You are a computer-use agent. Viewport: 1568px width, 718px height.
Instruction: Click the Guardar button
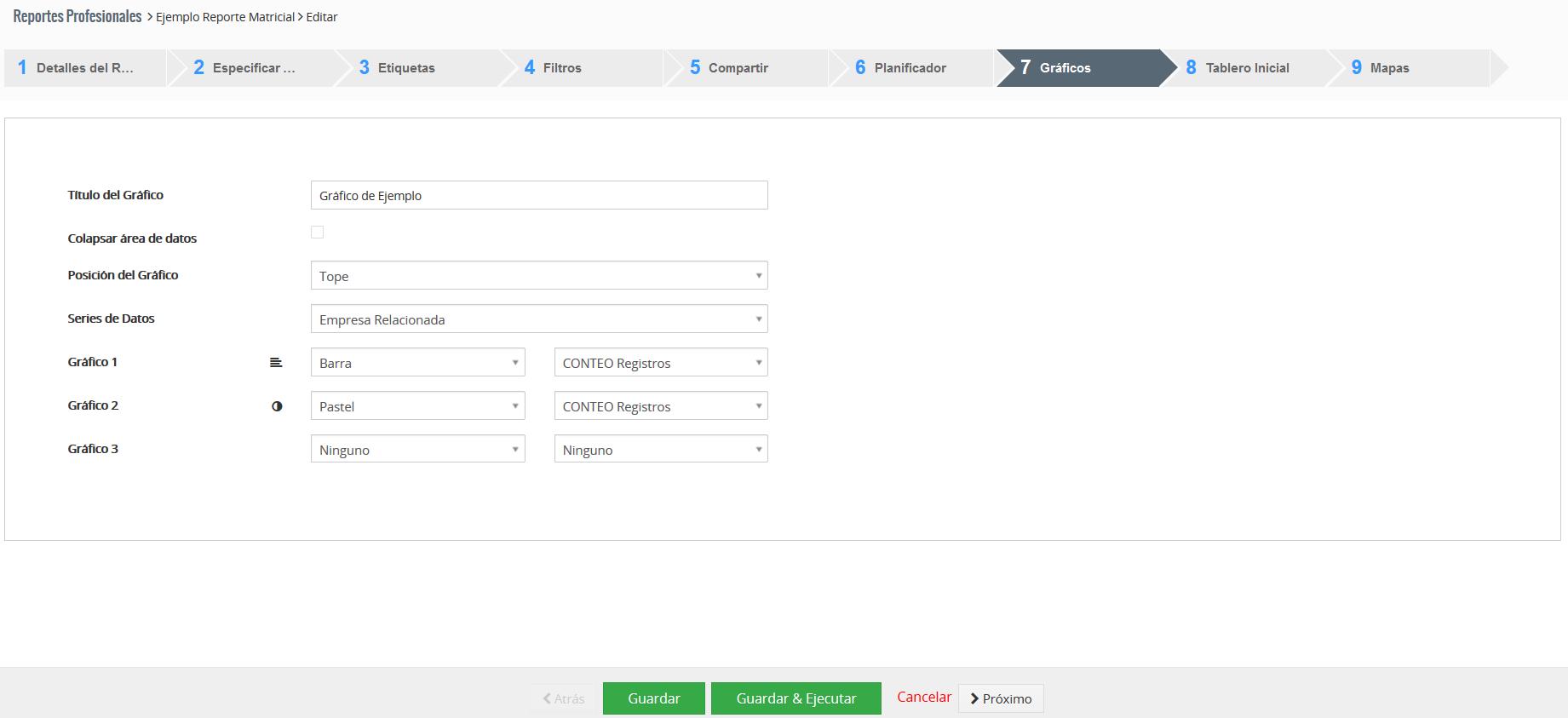click(x=653, y=698)
